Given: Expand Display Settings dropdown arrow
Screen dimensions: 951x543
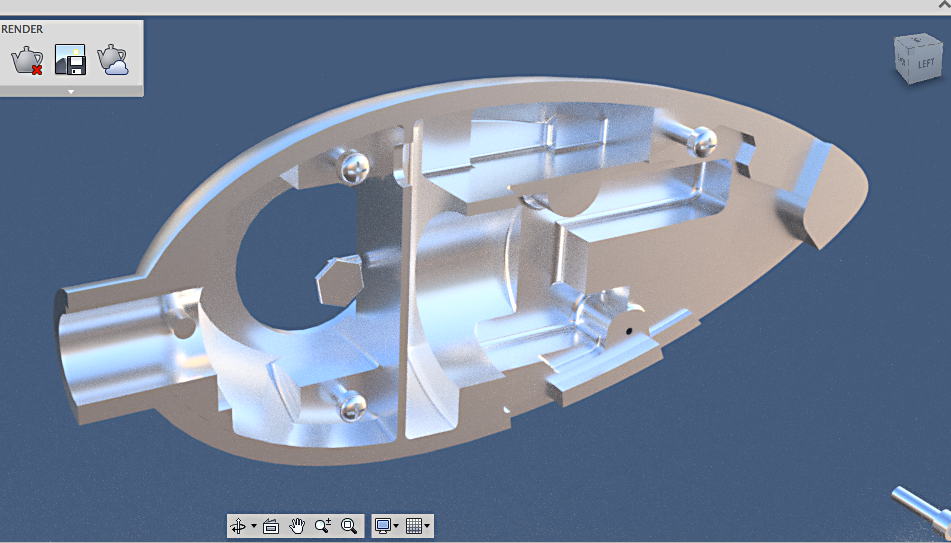Looking at the screenshot, I should point(396,526).
